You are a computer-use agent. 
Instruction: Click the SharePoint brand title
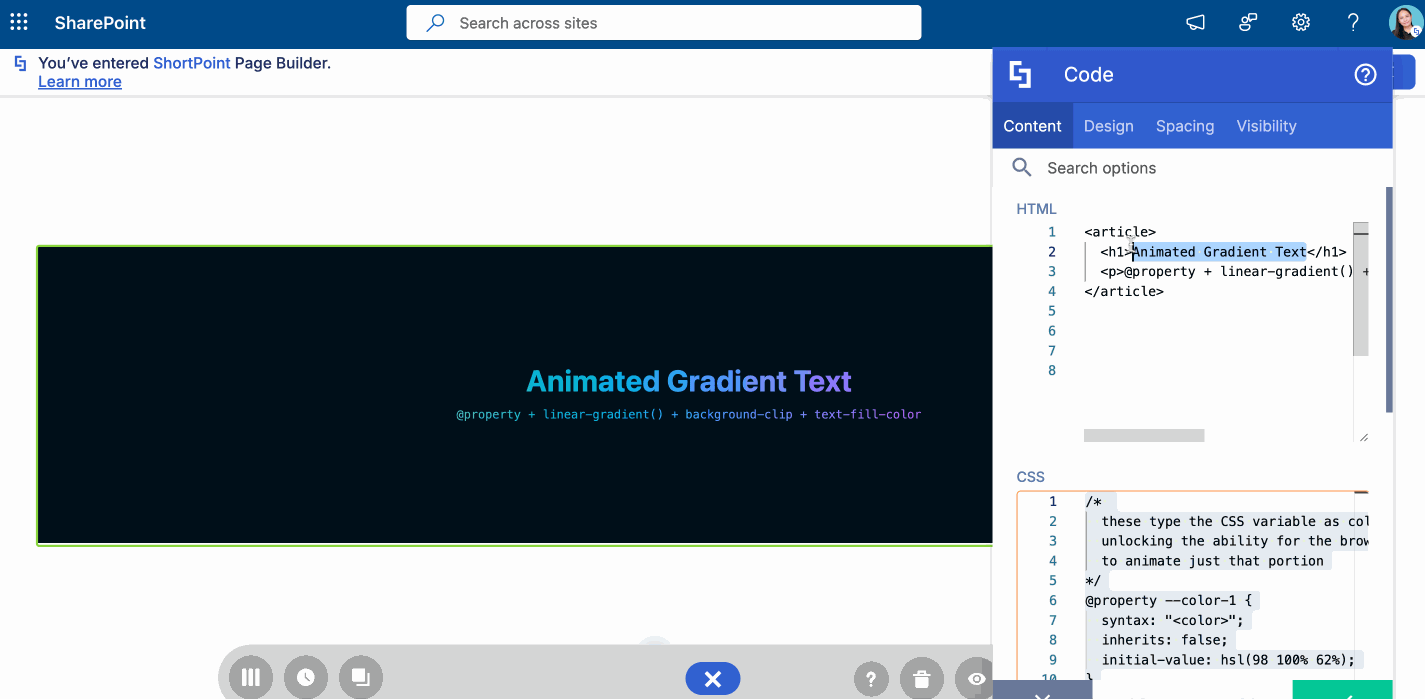100,22
